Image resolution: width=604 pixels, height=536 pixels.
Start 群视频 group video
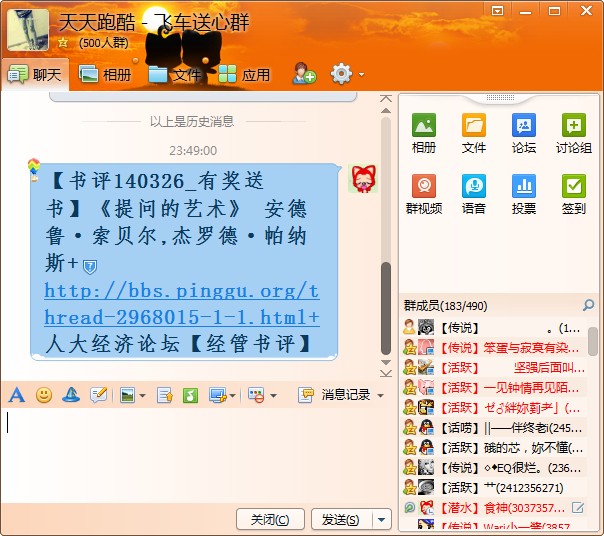(x=424, y=194)
